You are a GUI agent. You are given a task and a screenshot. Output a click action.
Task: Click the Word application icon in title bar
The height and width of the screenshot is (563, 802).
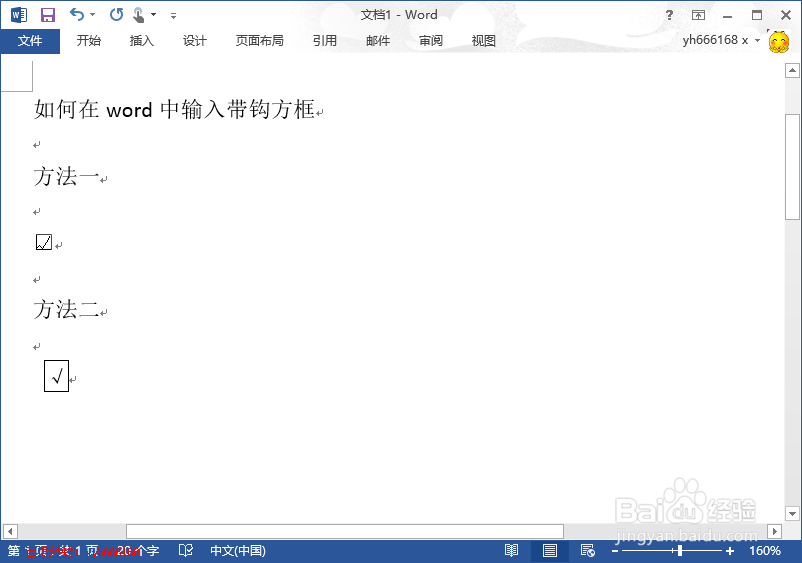[19, 15]
